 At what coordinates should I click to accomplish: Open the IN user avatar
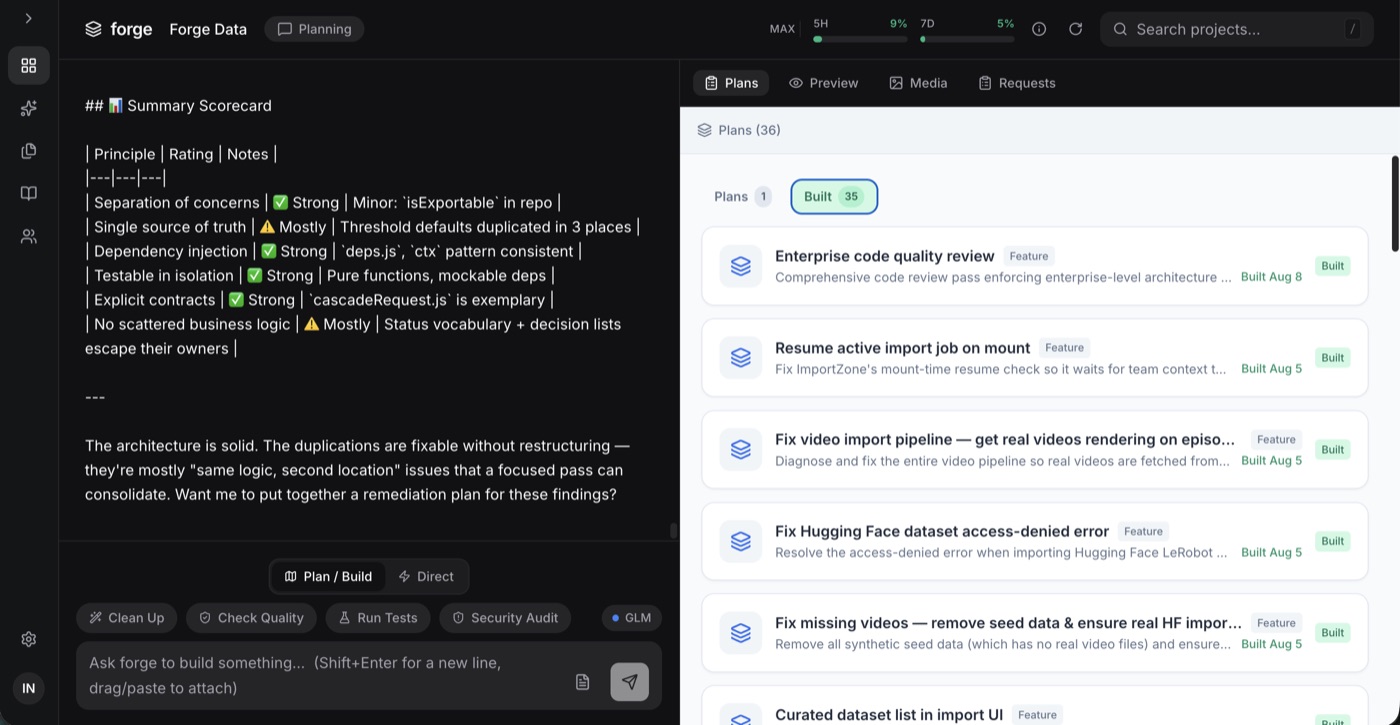29,688
